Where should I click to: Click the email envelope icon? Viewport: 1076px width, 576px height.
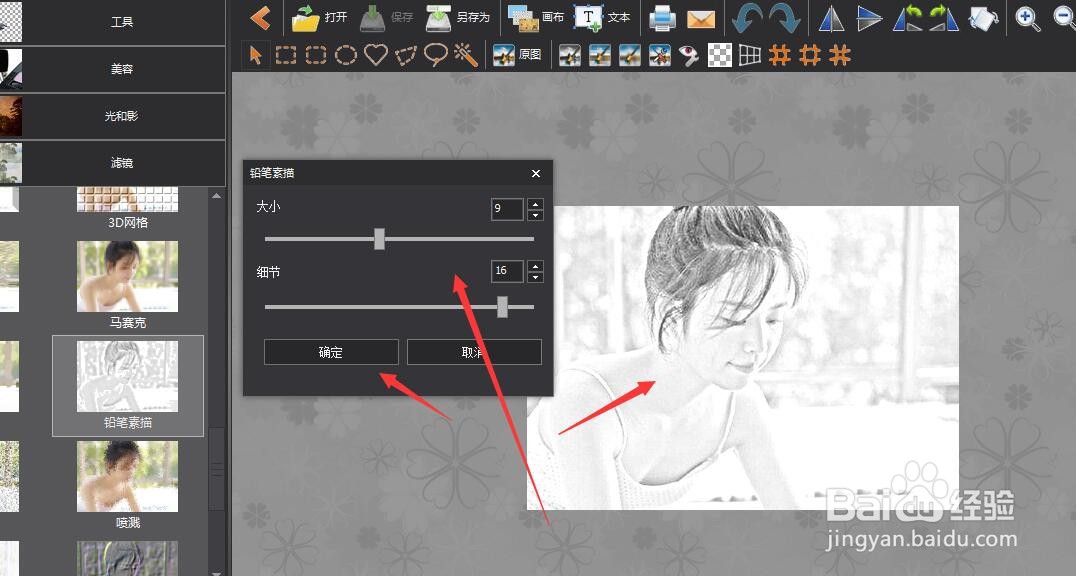click(701, 19)
